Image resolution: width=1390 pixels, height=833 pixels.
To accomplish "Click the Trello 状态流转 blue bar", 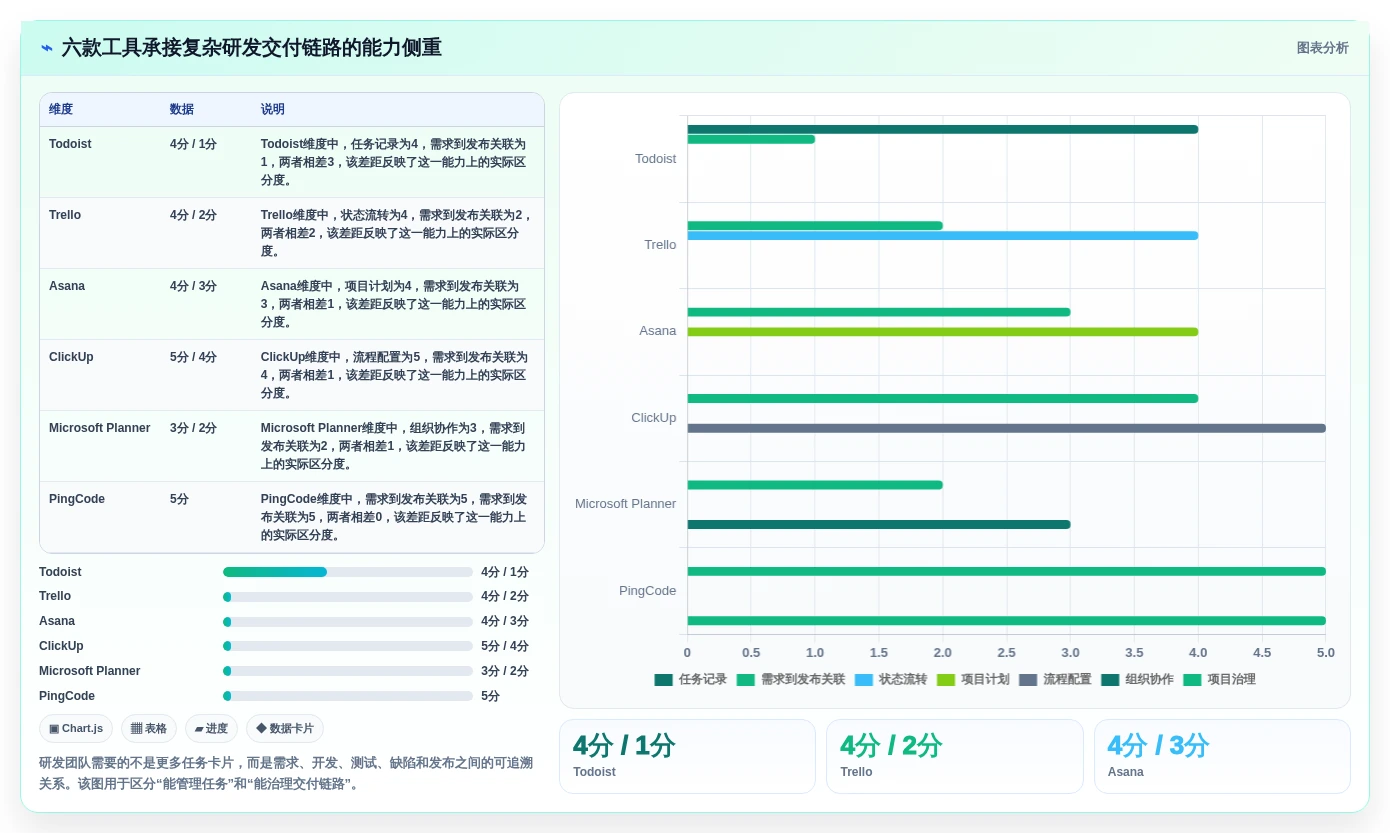I will coord(942,236).
